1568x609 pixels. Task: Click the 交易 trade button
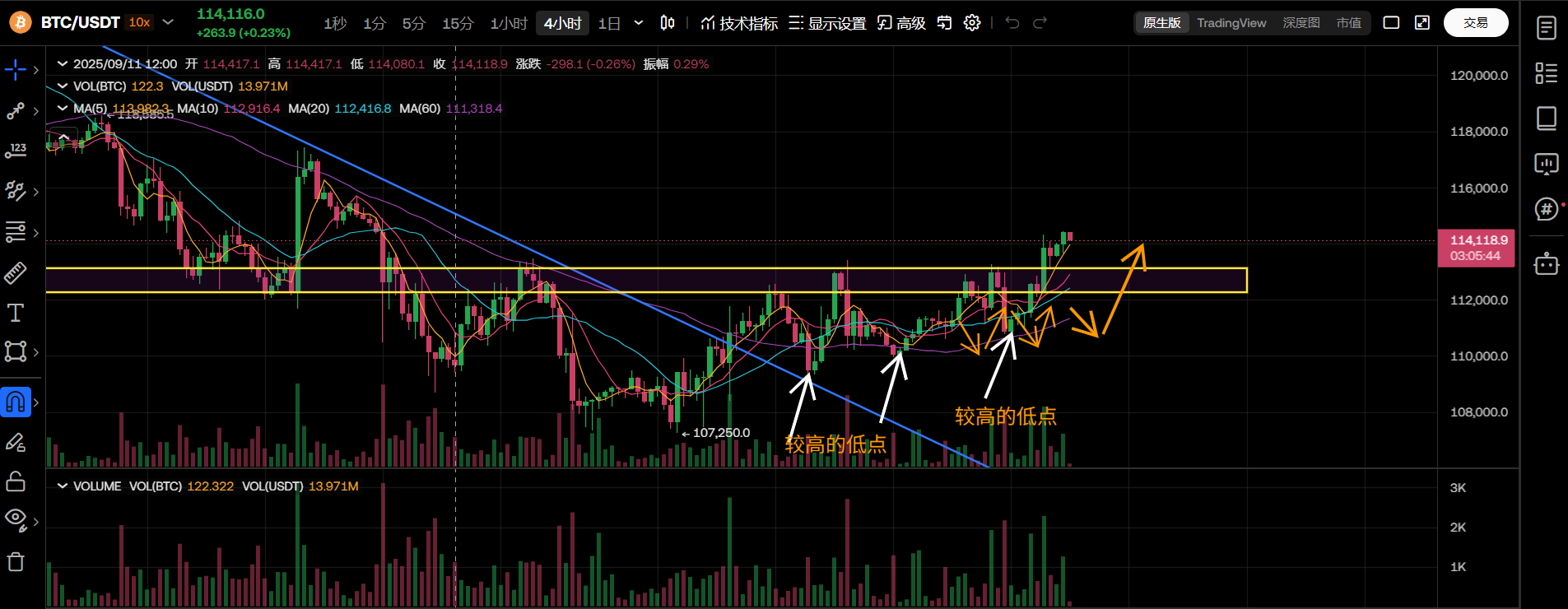tap(1475, 23)
